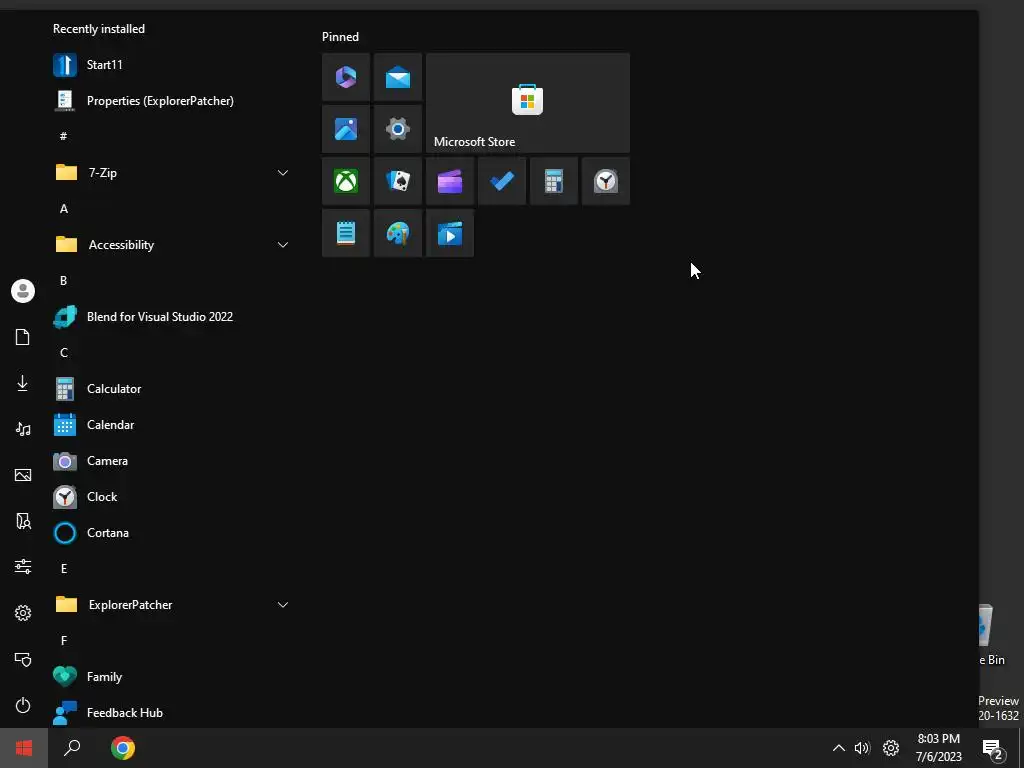
Task: Click the sliders icon in the sidebar
Action: pos(23,566)
